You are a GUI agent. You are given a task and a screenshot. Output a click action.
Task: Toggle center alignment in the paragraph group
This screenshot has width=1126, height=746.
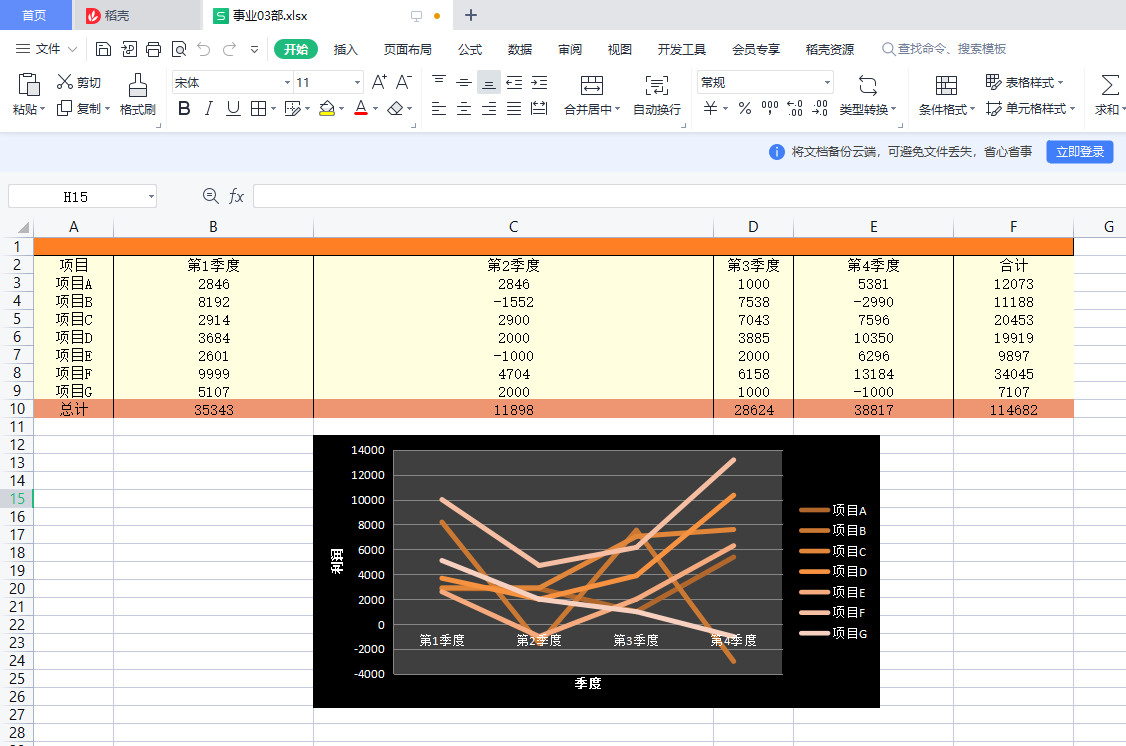click(x=464, y=108)
